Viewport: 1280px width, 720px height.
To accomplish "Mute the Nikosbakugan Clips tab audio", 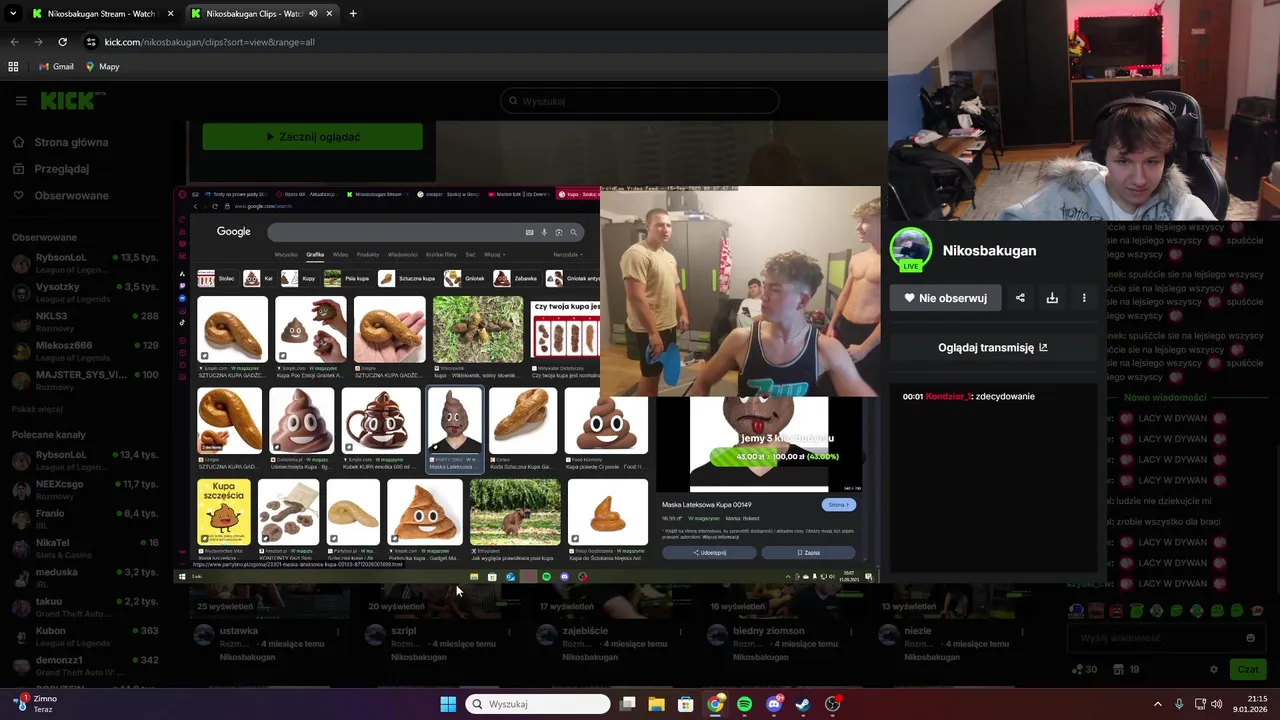I will point(313,14).
